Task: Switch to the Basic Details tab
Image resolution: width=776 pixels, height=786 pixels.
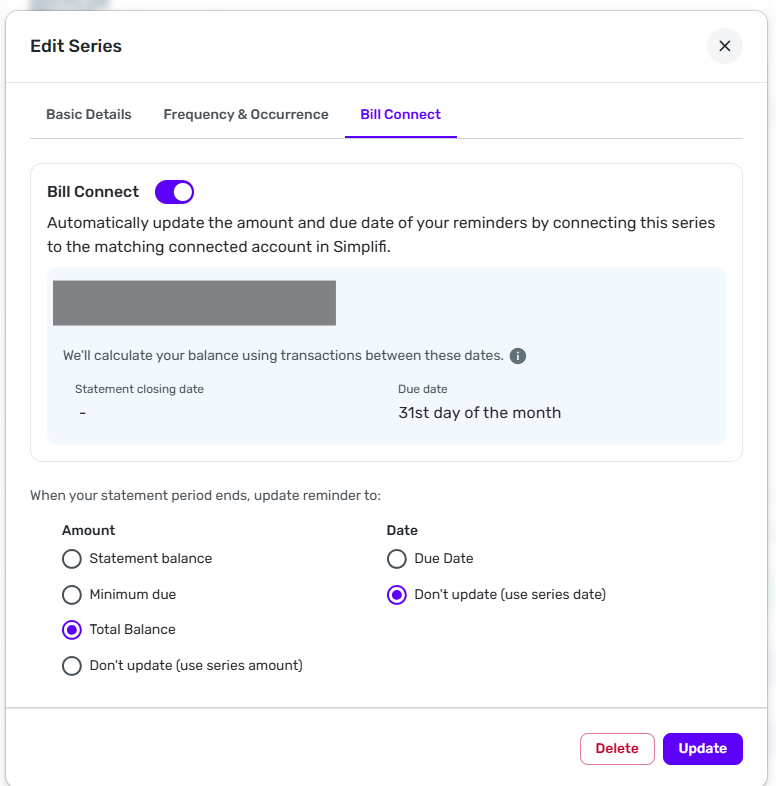Action: (89, 114)
